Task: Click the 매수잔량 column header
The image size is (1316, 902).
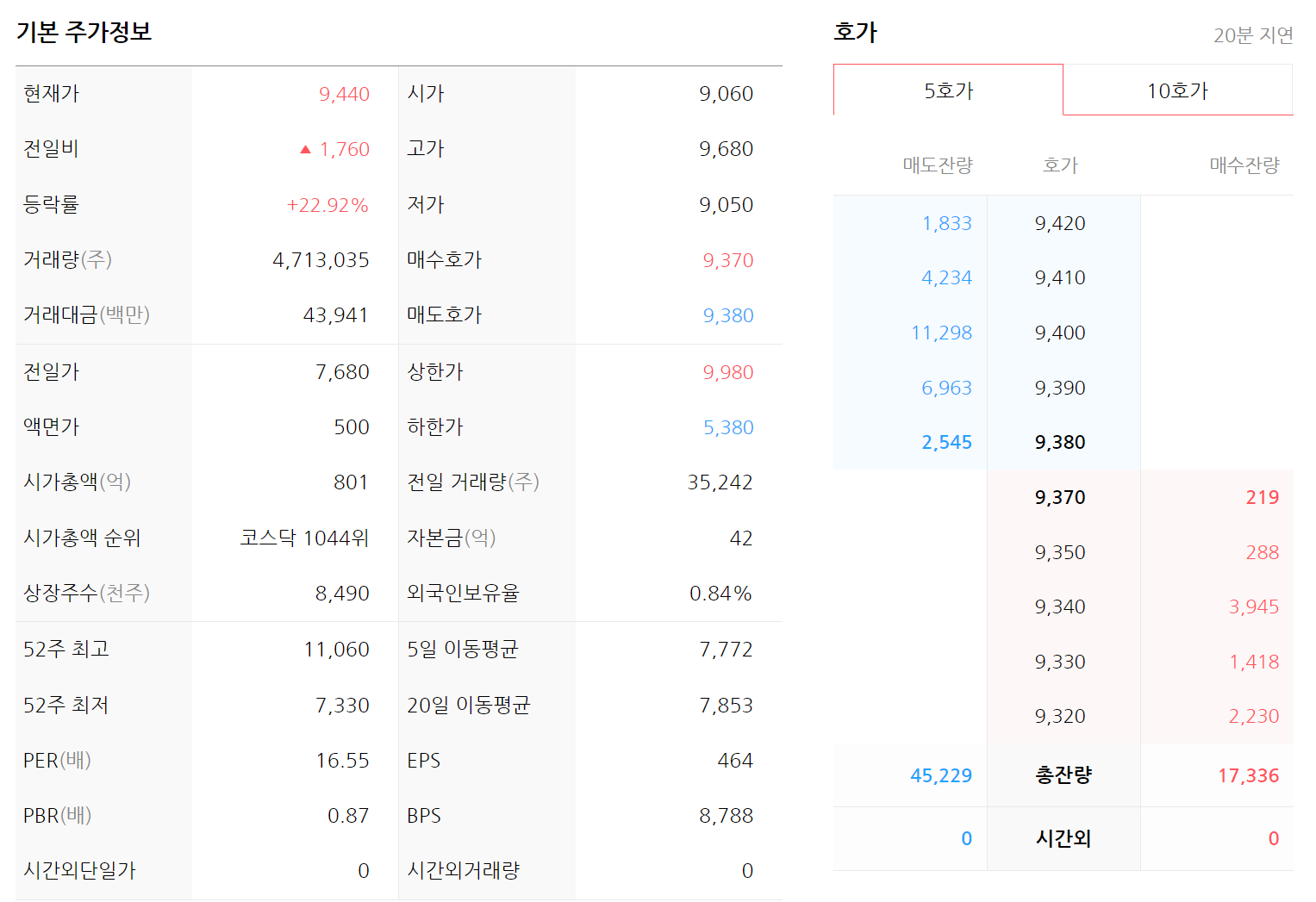Action: pos(1244,165)
